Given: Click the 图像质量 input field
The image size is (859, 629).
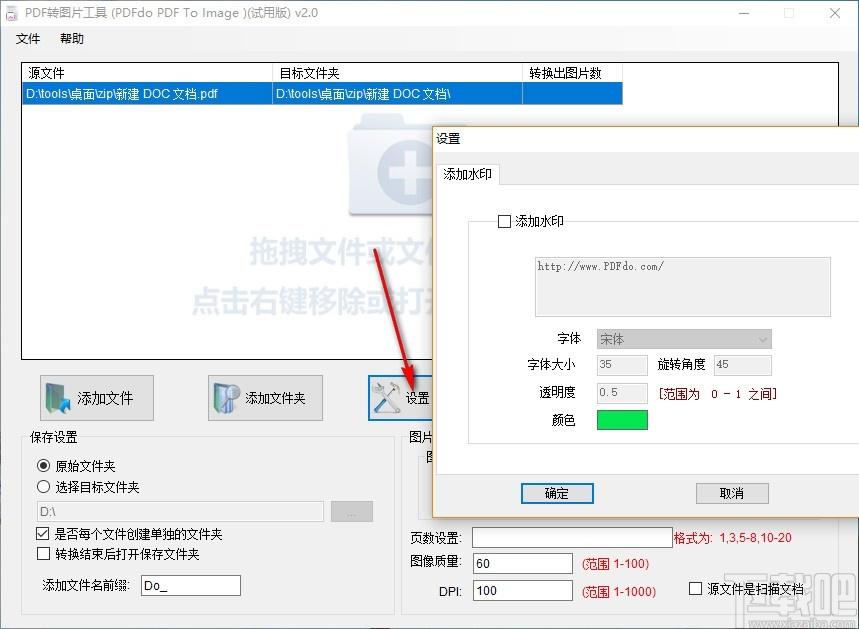Looking at the screenshot, I should 522,564.
